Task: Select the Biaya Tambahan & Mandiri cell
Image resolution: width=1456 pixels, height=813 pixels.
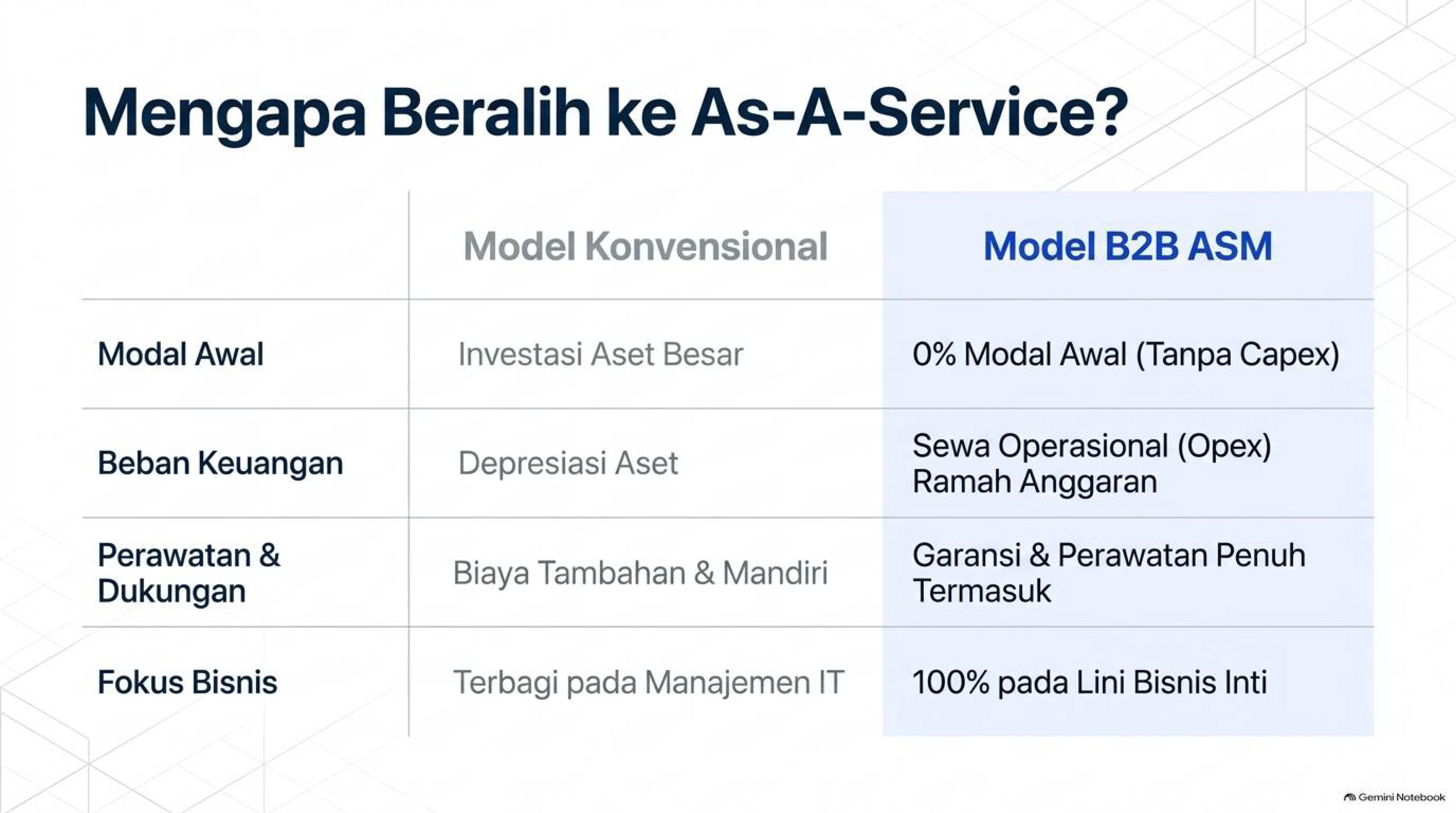Action: (641, 573)
